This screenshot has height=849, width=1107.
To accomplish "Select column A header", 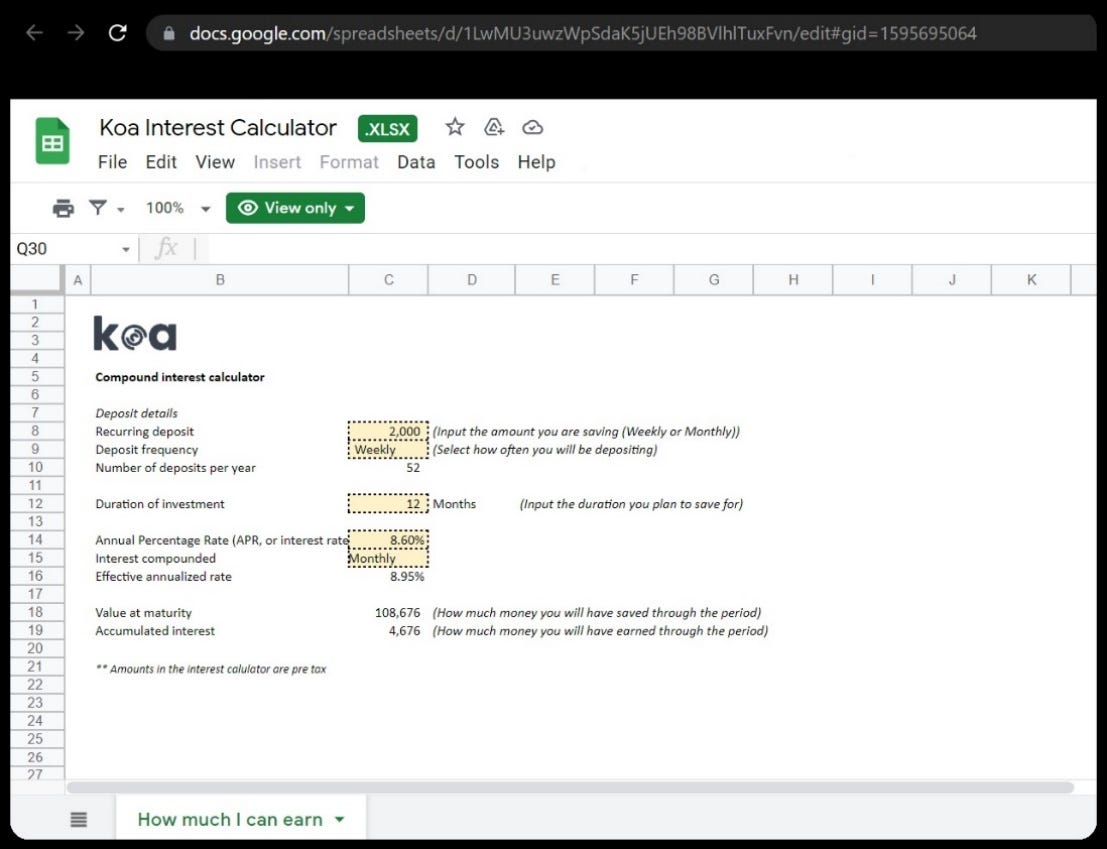I will [x=78, y=280].
